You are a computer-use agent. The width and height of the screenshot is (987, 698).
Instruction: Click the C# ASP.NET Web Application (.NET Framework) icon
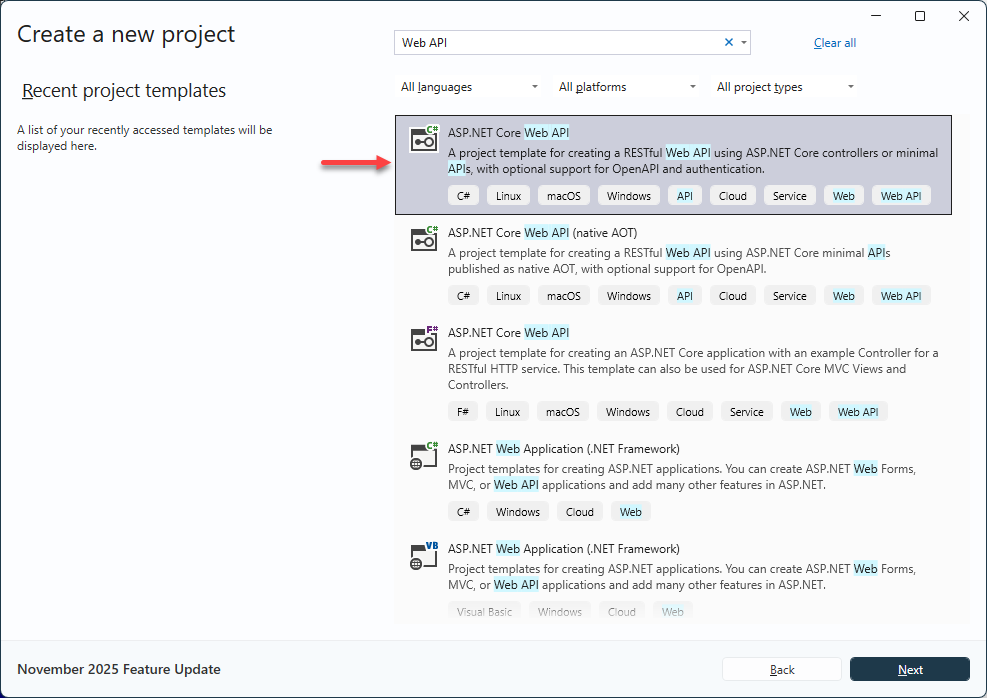424,455
